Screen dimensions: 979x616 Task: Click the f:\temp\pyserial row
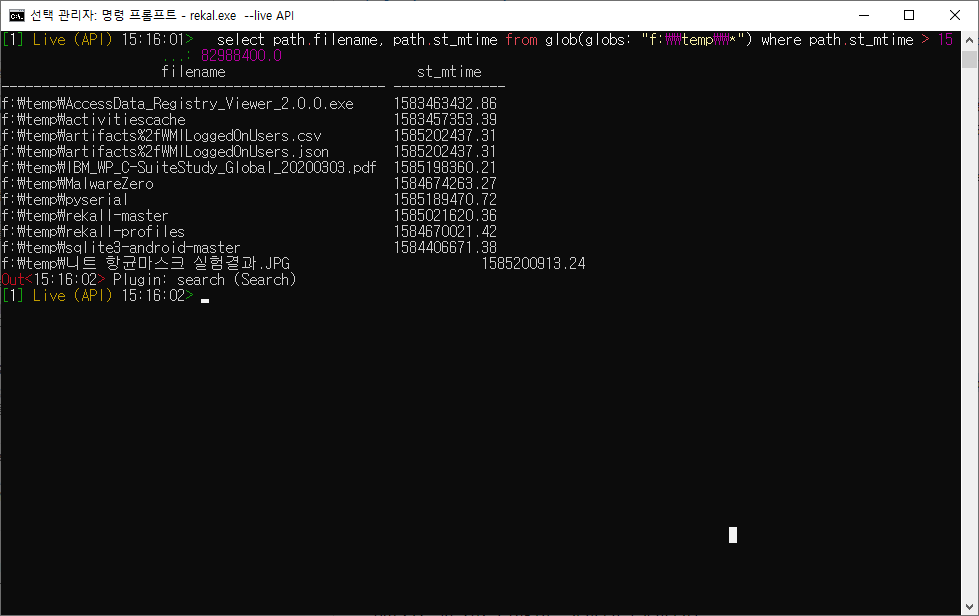[x=65, y=200]
